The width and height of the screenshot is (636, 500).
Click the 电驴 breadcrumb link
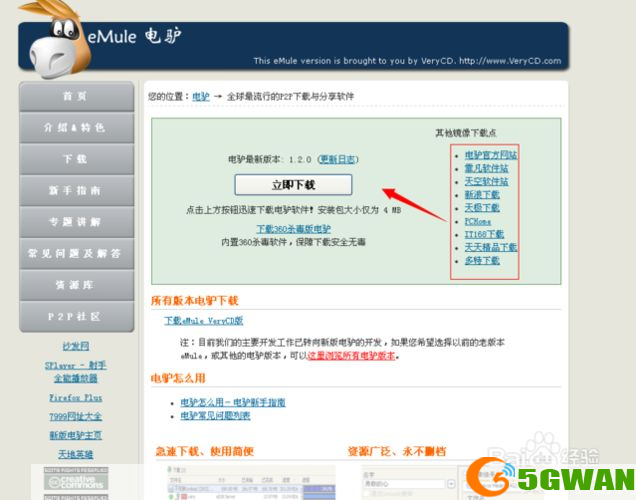point(200,97)
